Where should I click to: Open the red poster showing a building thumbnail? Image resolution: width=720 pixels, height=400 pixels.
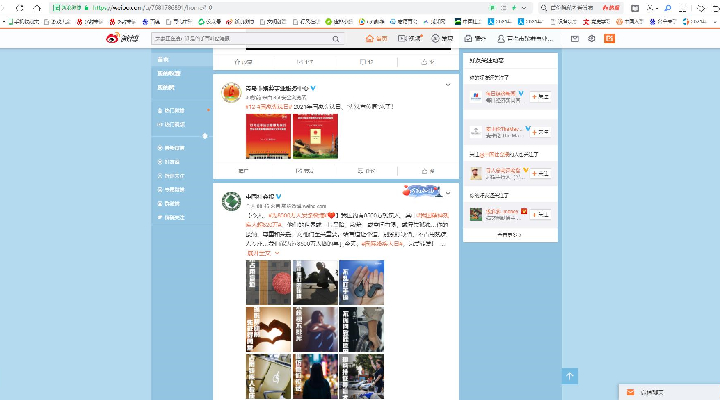pos(268,136)
